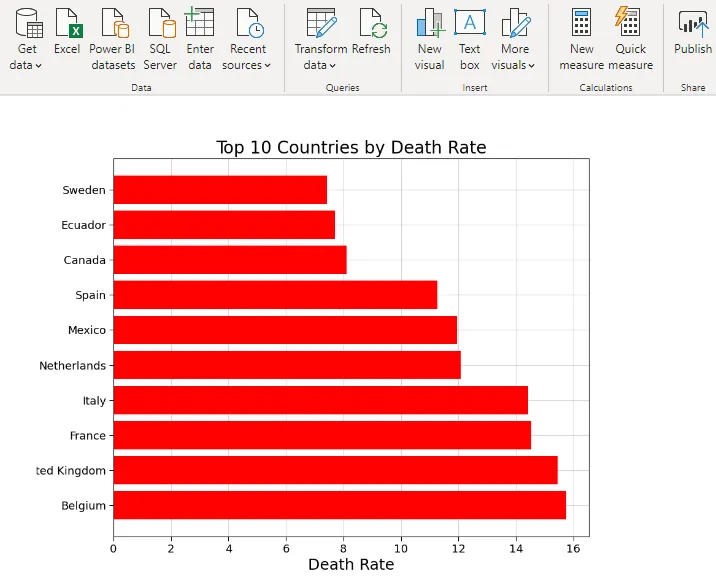716x581 pixels.
Task: Expand the Get data dropdown
Action: tap(26, 65)
